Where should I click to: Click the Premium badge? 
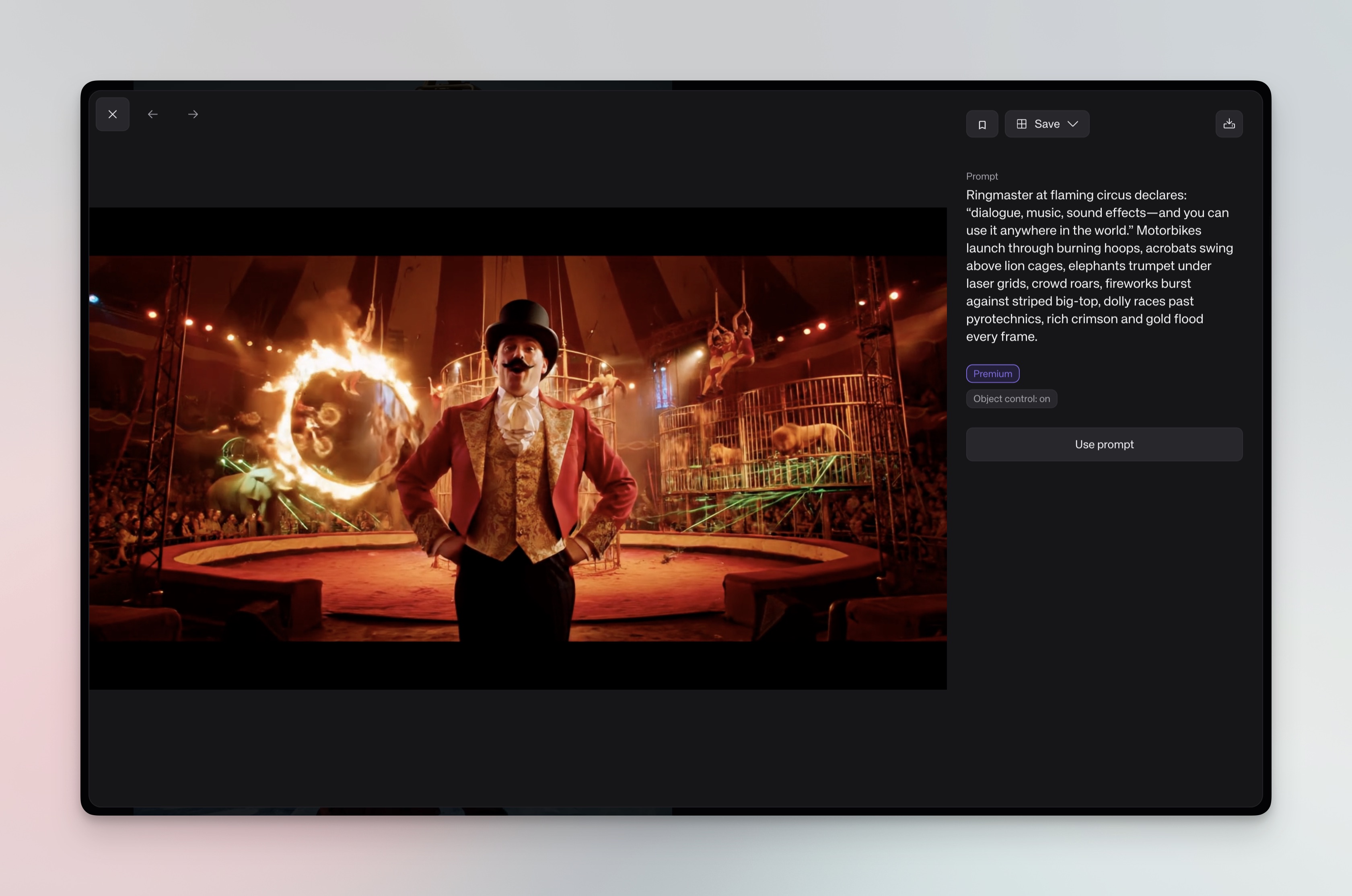click(992, 373)
